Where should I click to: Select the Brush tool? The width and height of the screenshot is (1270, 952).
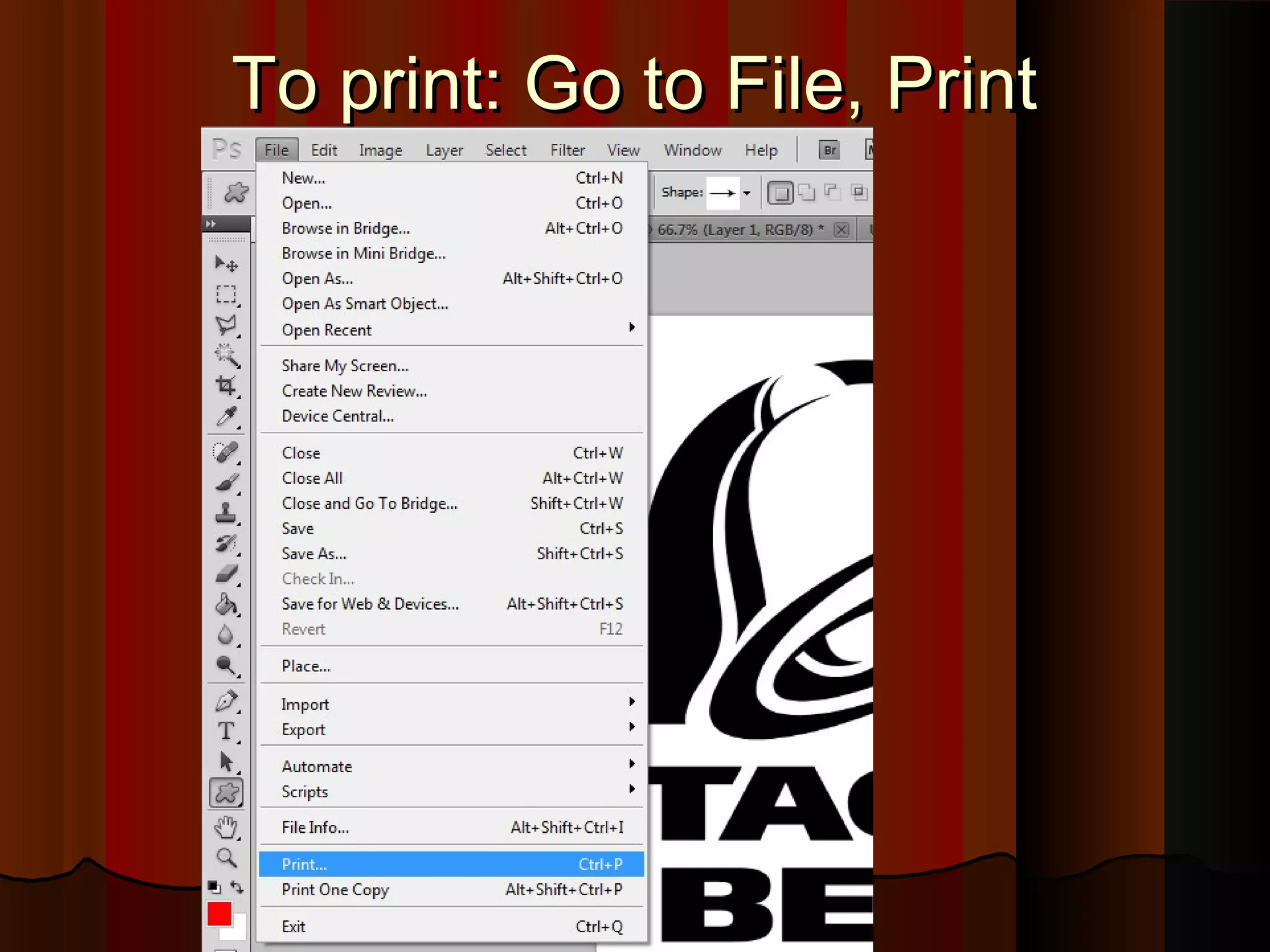click(226, 482)
